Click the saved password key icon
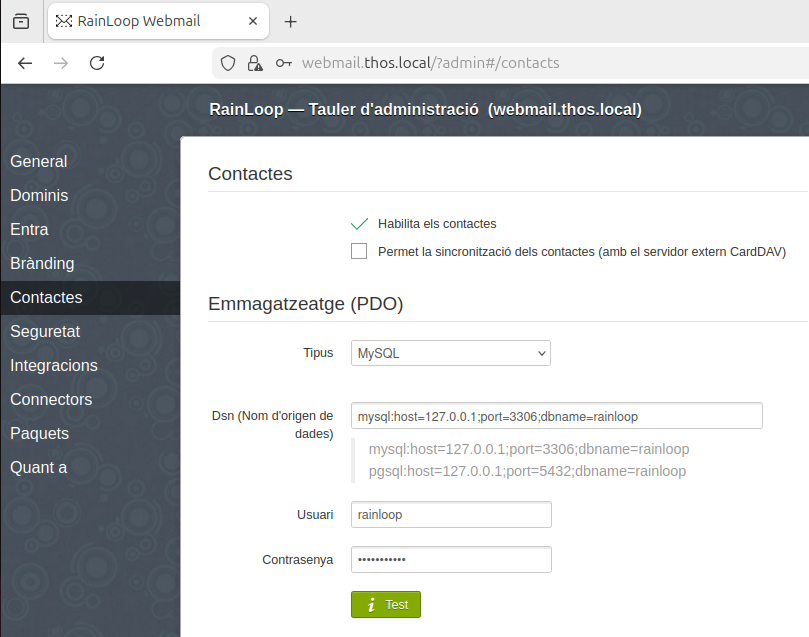Screen dimensions: 809x637 [283, 63]
